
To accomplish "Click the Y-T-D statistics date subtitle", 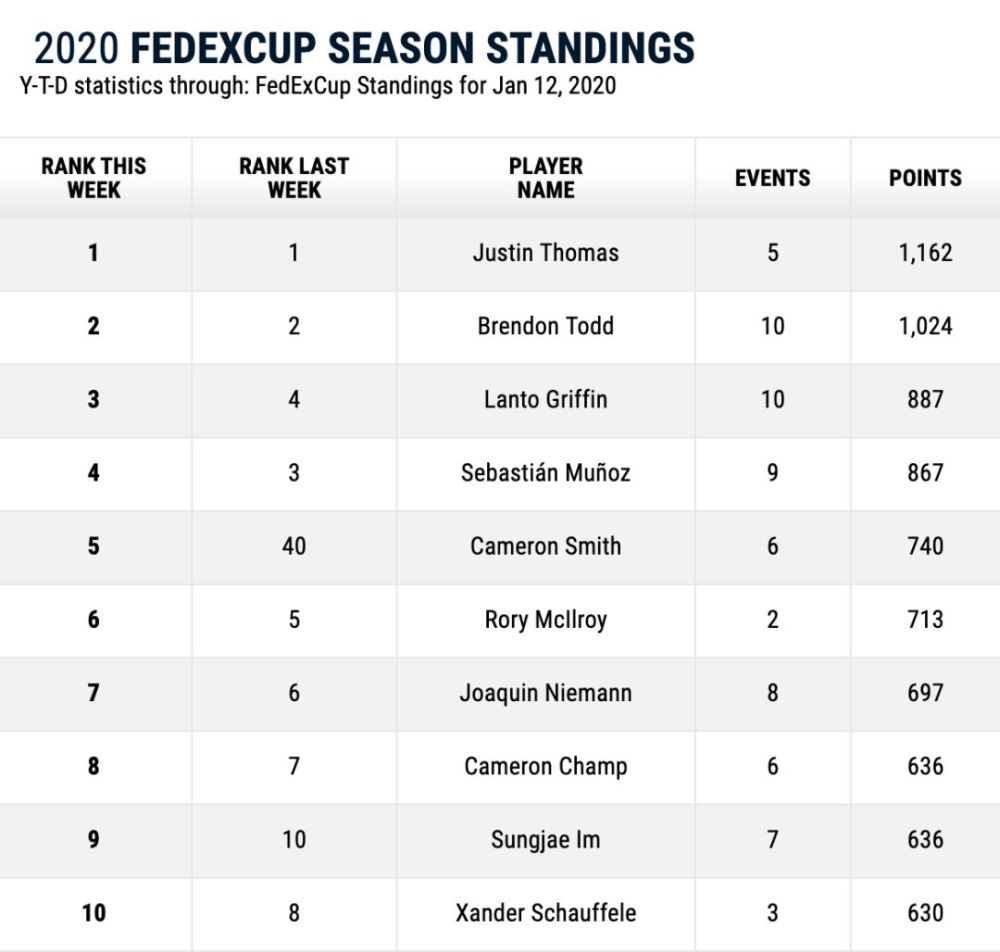I will 318,86.
